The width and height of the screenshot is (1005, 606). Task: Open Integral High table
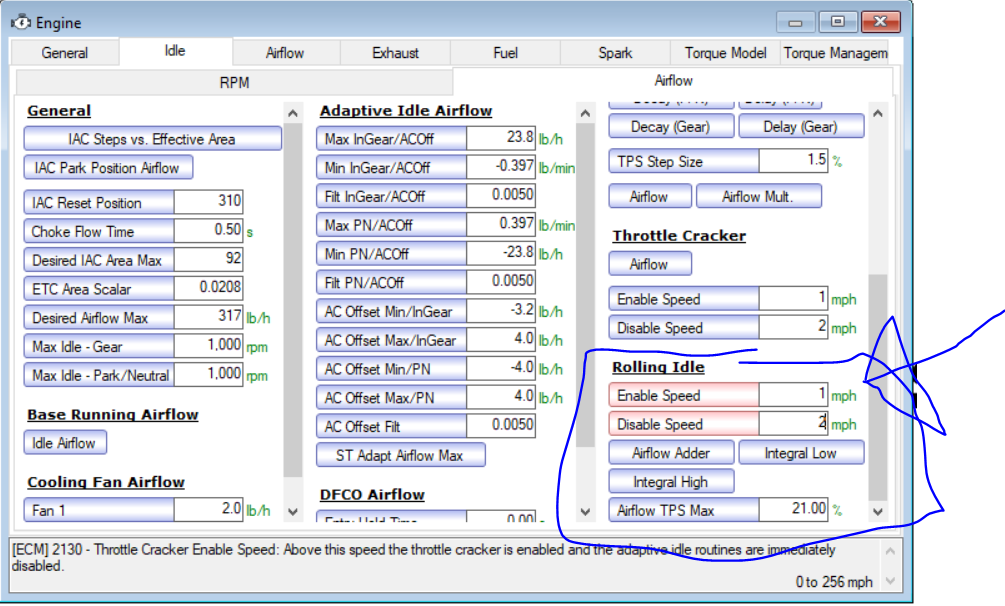click(x=671, y=482)
